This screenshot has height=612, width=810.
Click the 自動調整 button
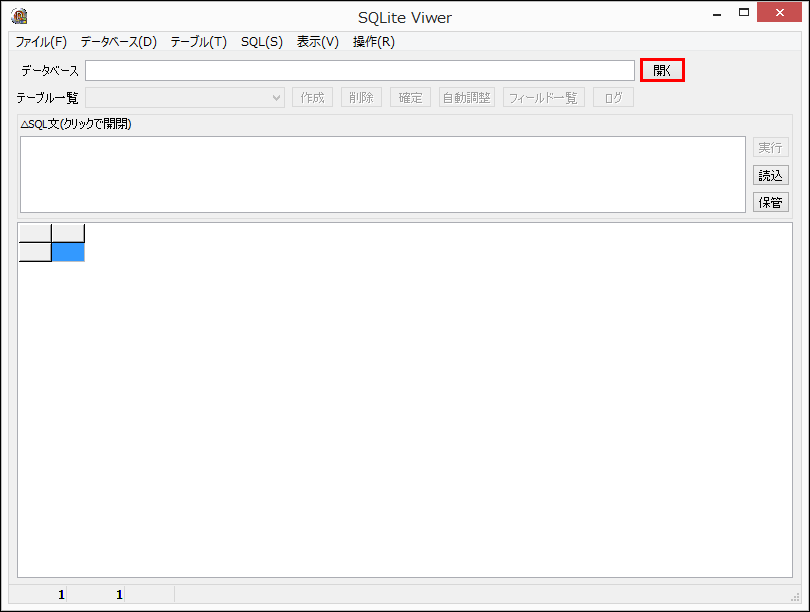pos(467,98)
